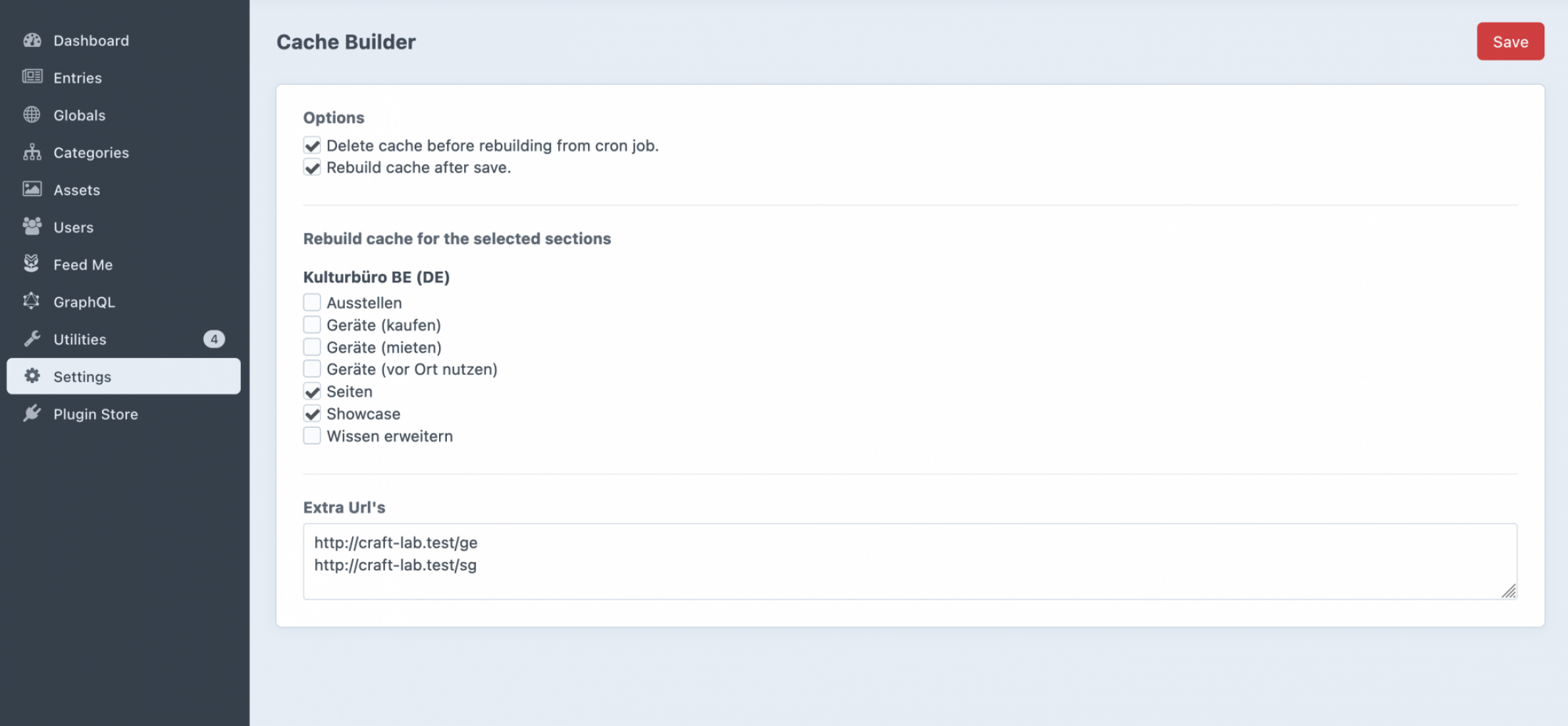Uncheck the Showcase section checkbox
The image size is (1568, 726).
pyautogui.click(x=312, y=414)
